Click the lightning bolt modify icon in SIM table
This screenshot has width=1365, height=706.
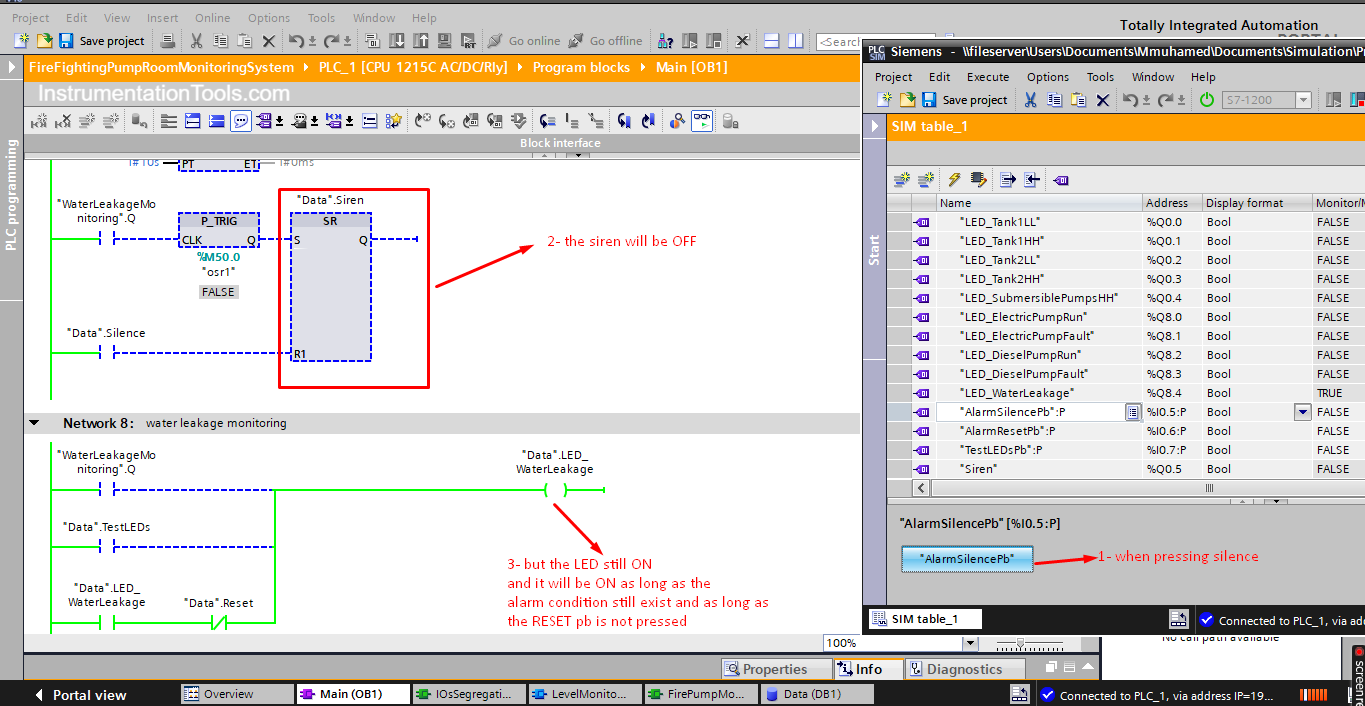(x=954, y=180)
